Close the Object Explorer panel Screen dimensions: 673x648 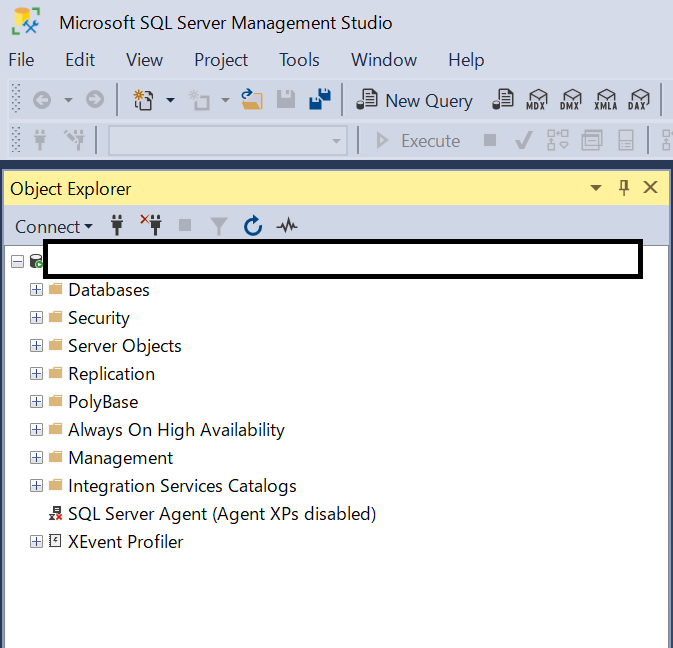coord(651,187)
